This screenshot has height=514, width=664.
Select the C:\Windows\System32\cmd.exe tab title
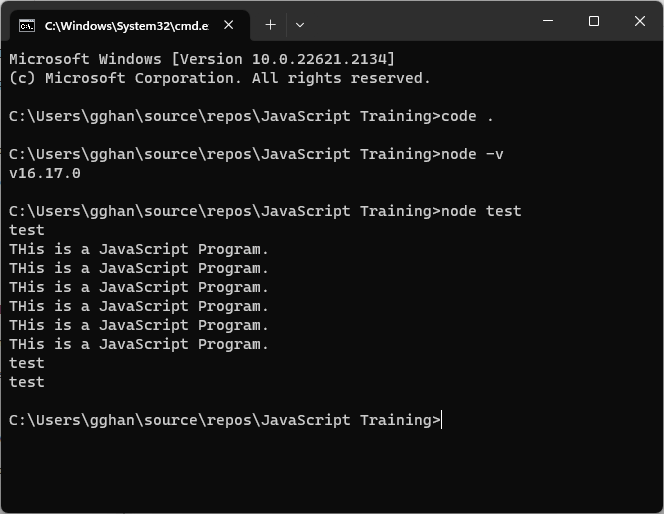pyautogui.click(x=127, y=26)
